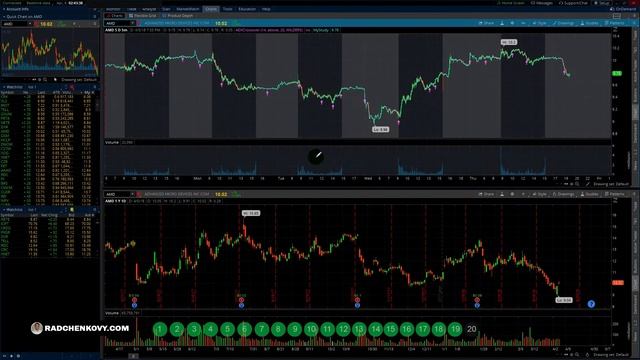This screenshot has height=360, width=640.
Task: Click Share on upper chart toolbar
Action: 486,23
